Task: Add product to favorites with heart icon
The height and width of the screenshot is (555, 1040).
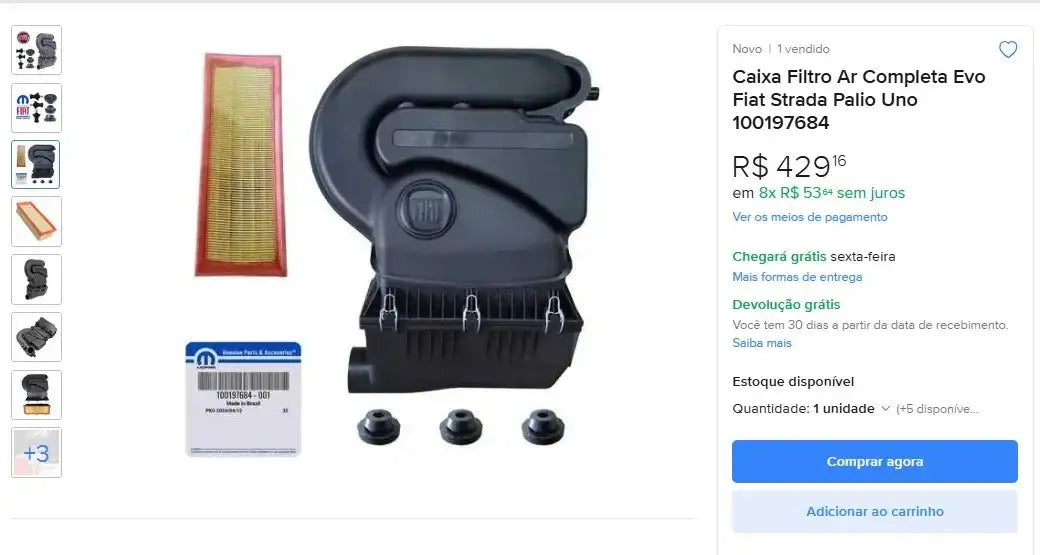Action: [1008, 50]
